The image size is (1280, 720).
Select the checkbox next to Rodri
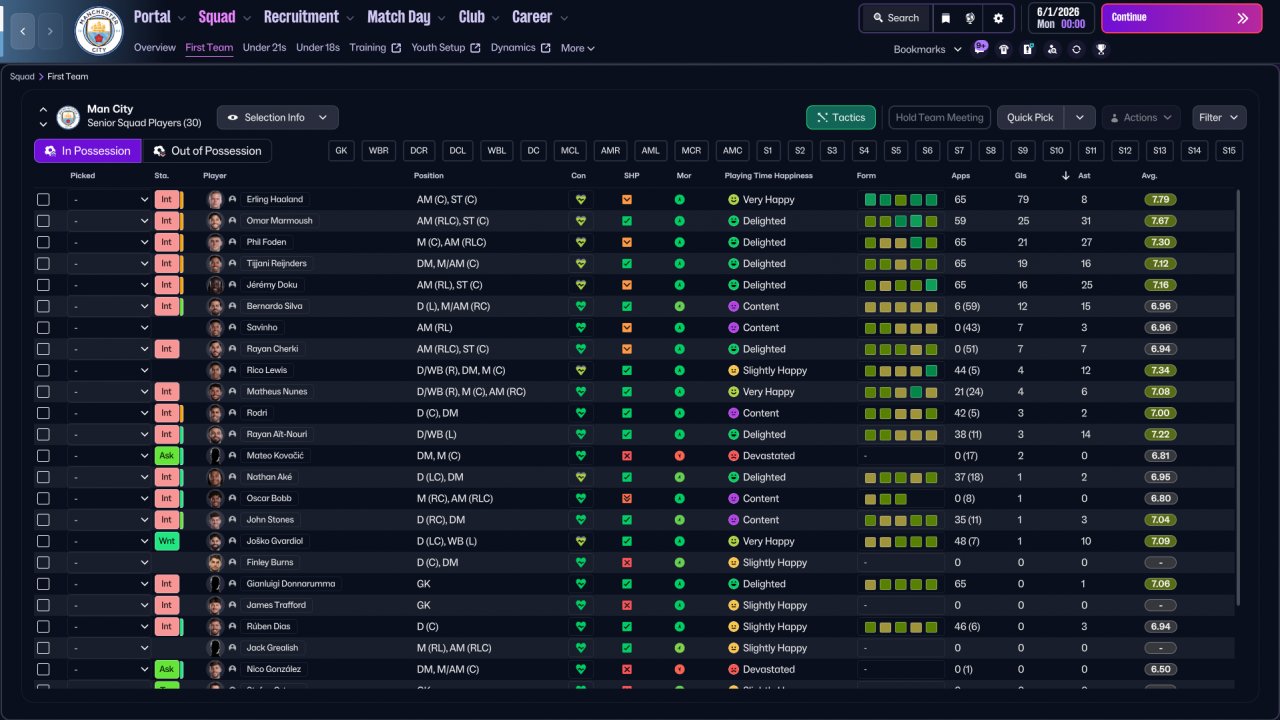(43, 413)
